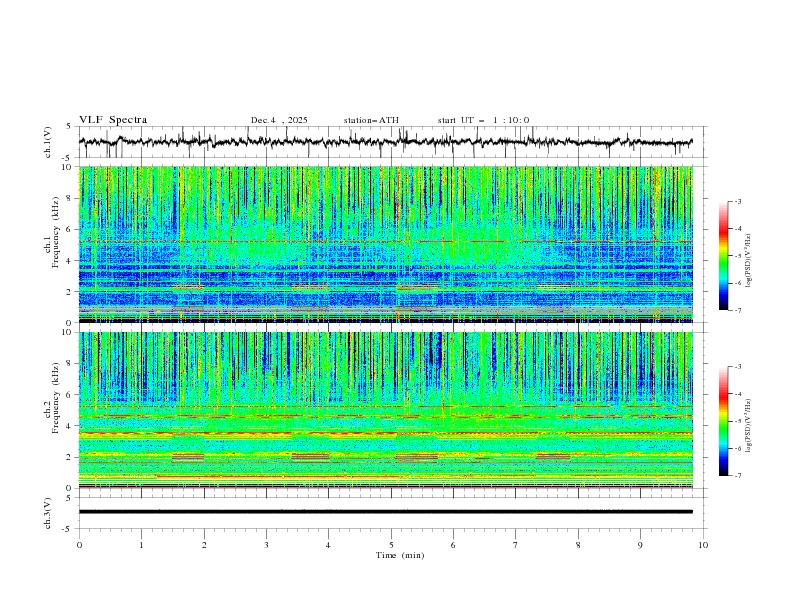Click the ch.1 waveform trace panel
The width and height of the screenshot is (792, 612).
click(392, 142)
